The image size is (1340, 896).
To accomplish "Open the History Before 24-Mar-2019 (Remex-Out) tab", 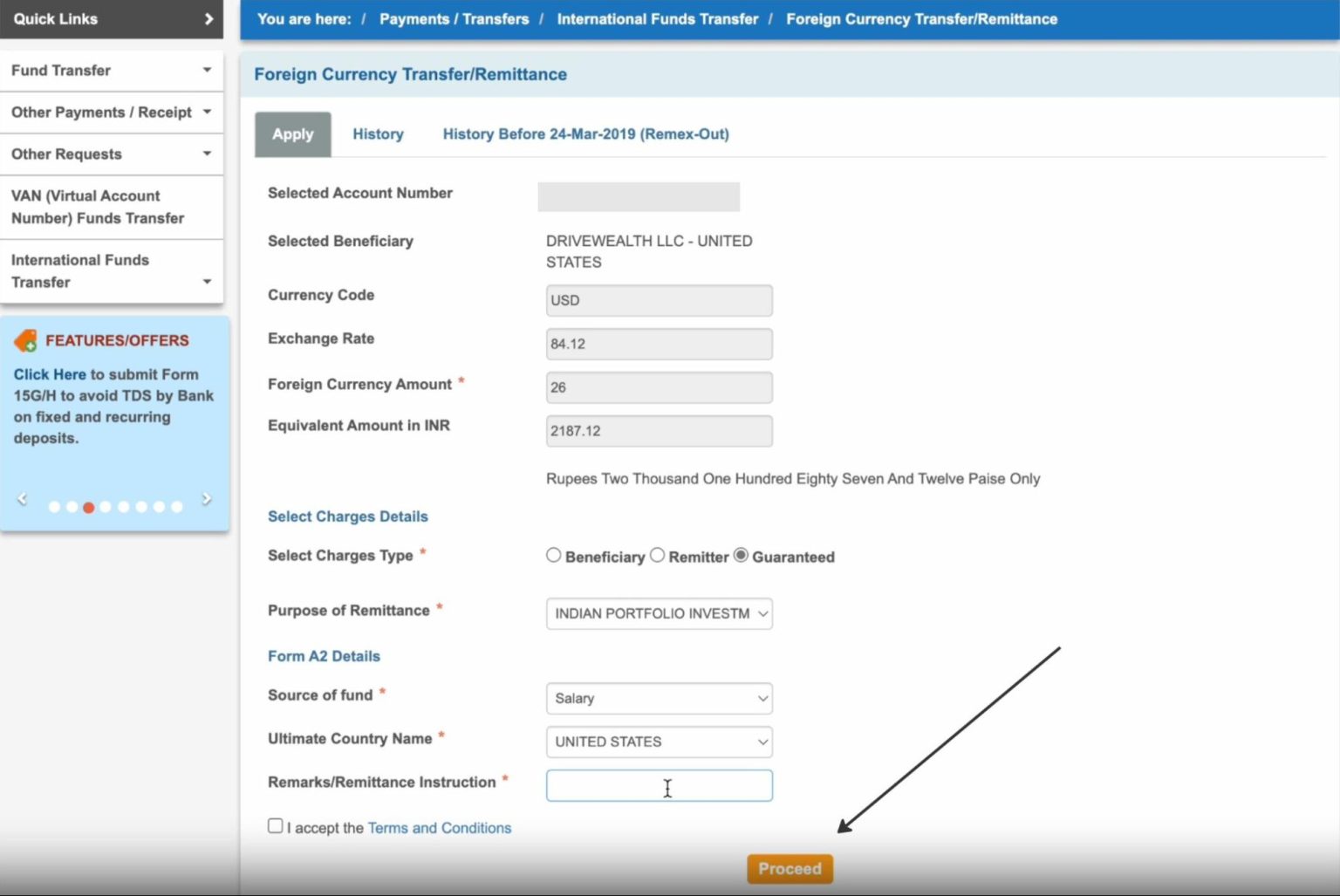I will pos(585,133).
